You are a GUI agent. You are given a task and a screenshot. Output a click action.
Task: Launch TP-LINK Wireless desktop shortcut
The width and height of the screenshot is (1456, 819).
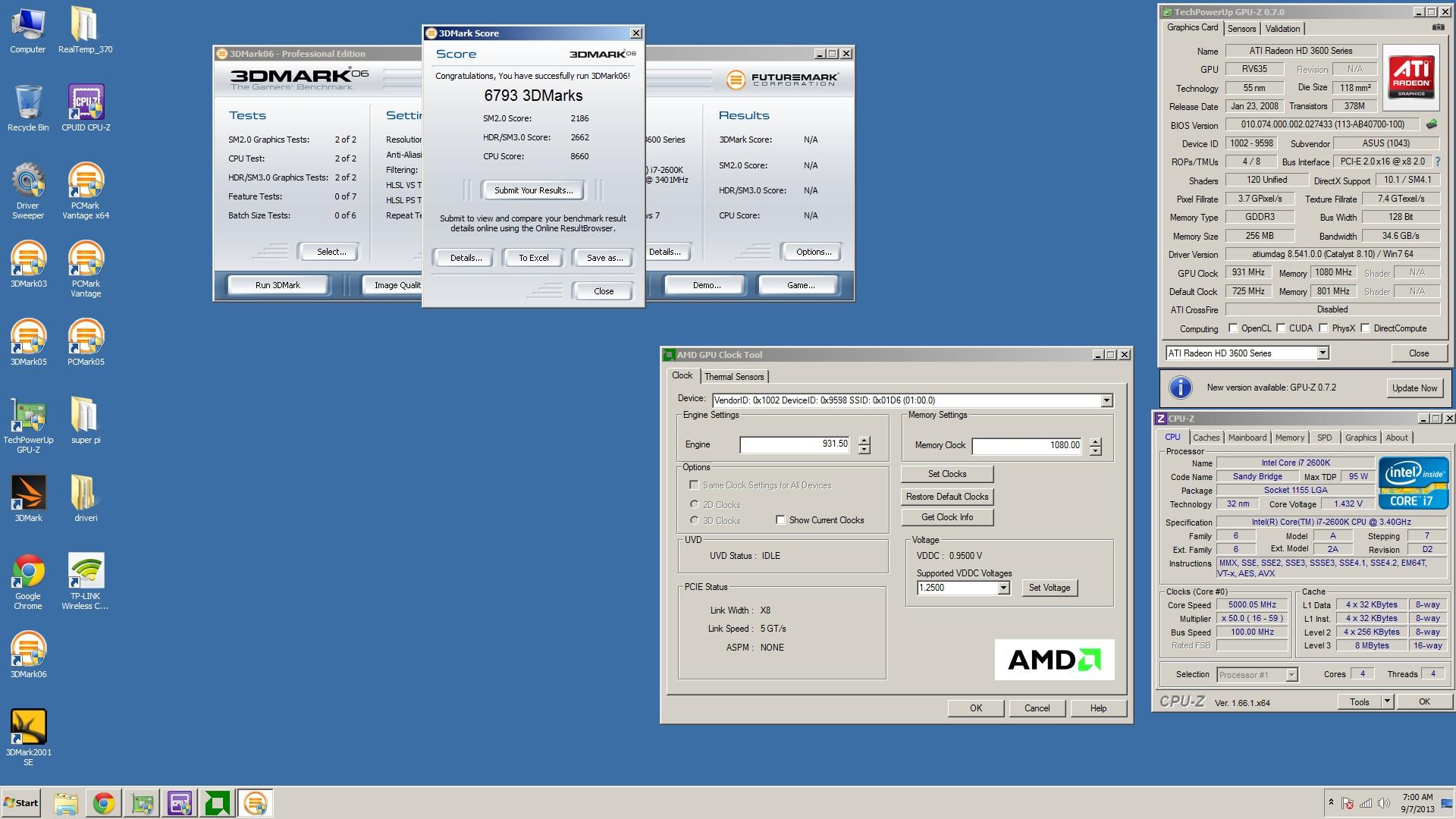(86, 582)
